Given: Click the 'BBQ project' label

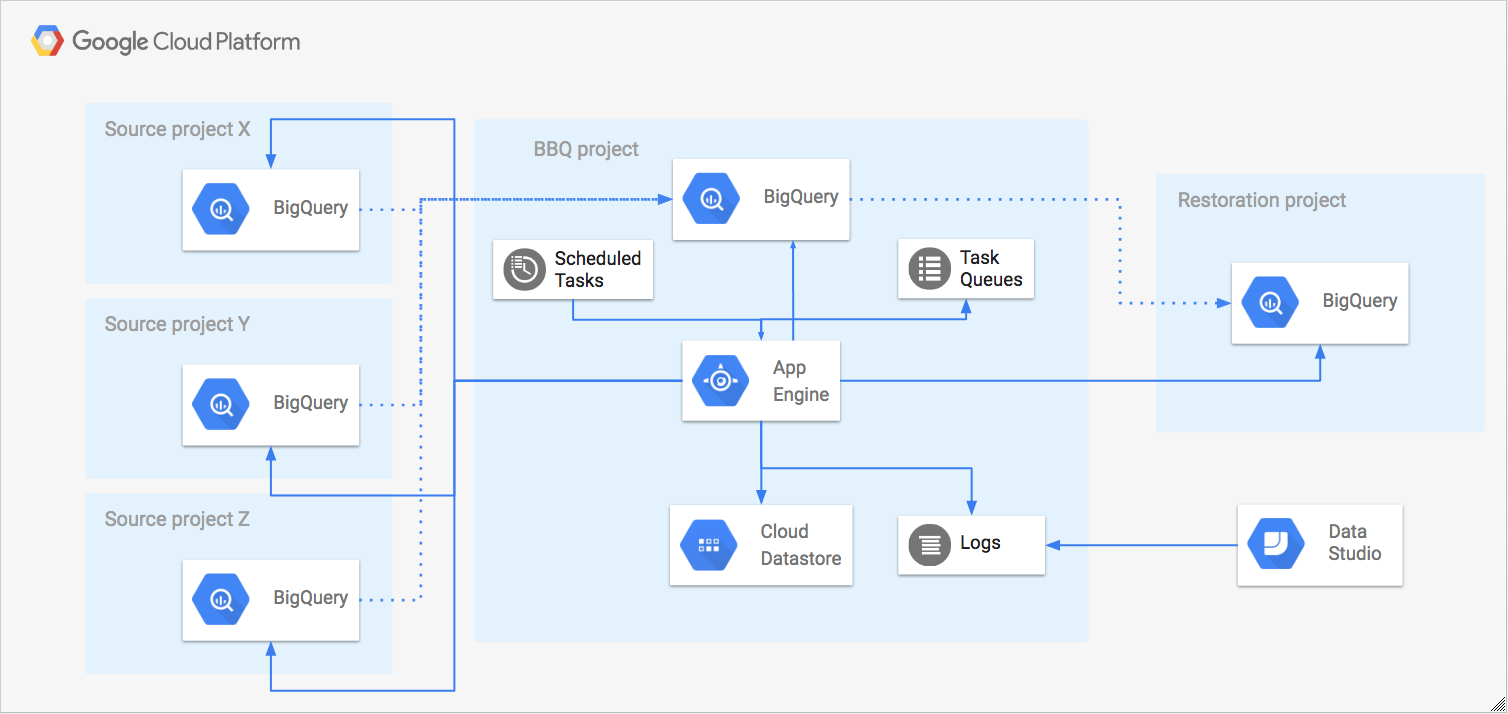Looking at the screenshot, I should [586, 150].
